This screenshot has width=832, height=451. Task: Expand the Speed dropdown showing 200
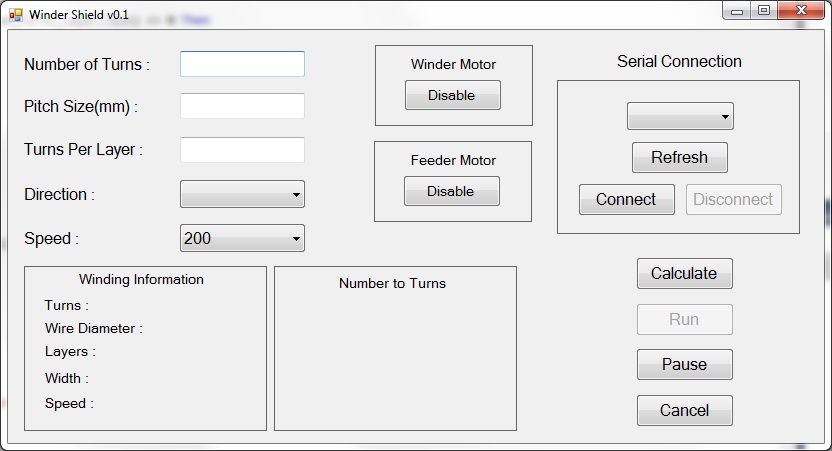tap(242, 238)
